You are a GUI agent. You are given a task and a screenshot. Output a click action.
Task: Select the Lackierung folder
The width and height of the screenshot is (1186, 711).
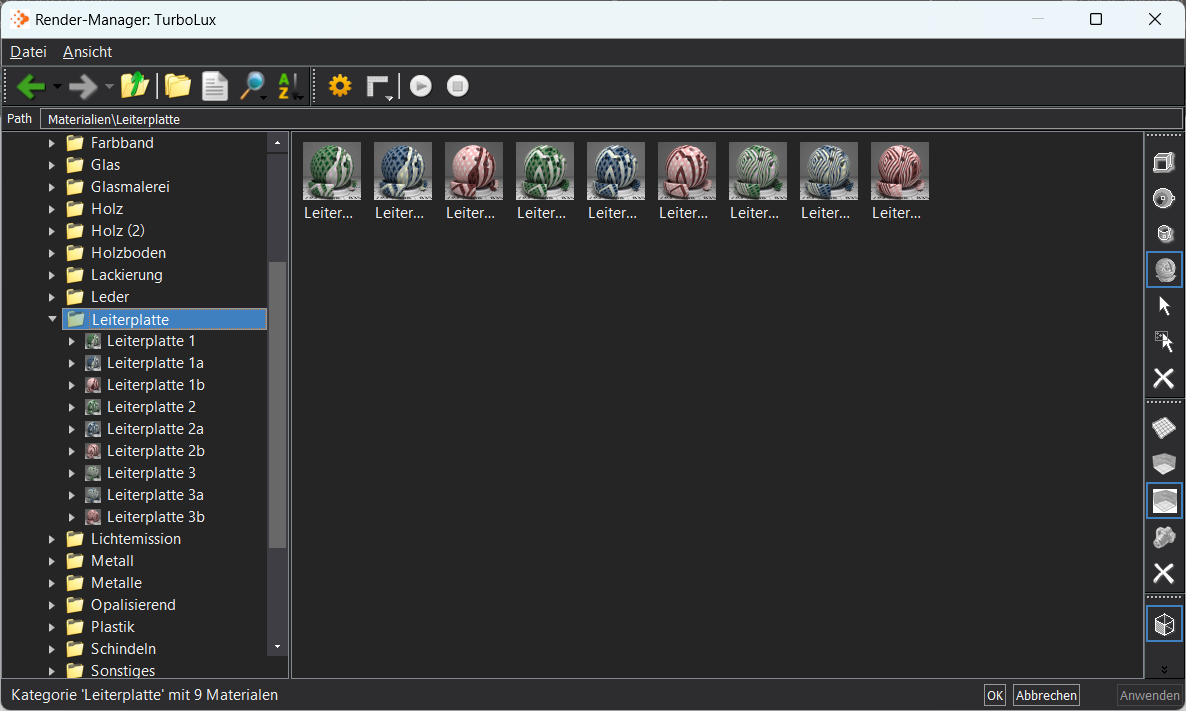[126, 275]
